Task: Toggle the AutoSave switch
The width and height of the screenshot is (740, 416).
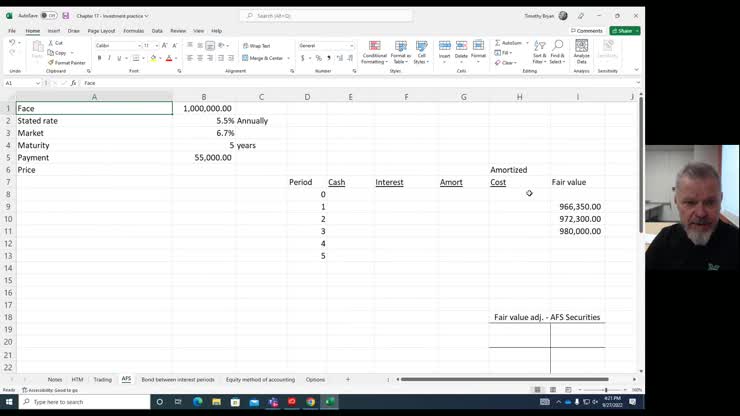Action: coord(48,16)
